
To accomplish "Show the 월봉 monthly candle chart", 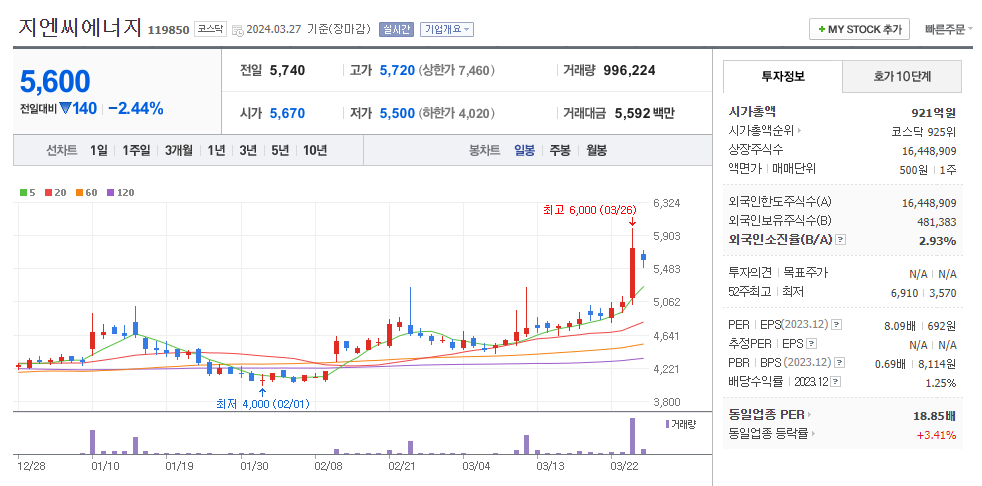I will click(596, 150).
